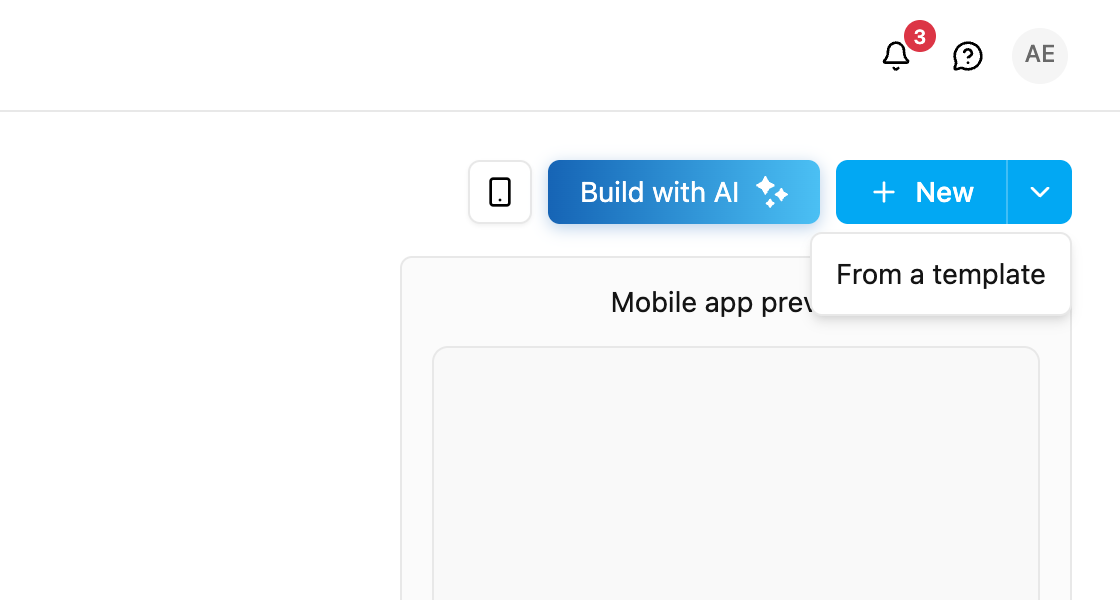Open account options via AE initials

coord(1040,56)
